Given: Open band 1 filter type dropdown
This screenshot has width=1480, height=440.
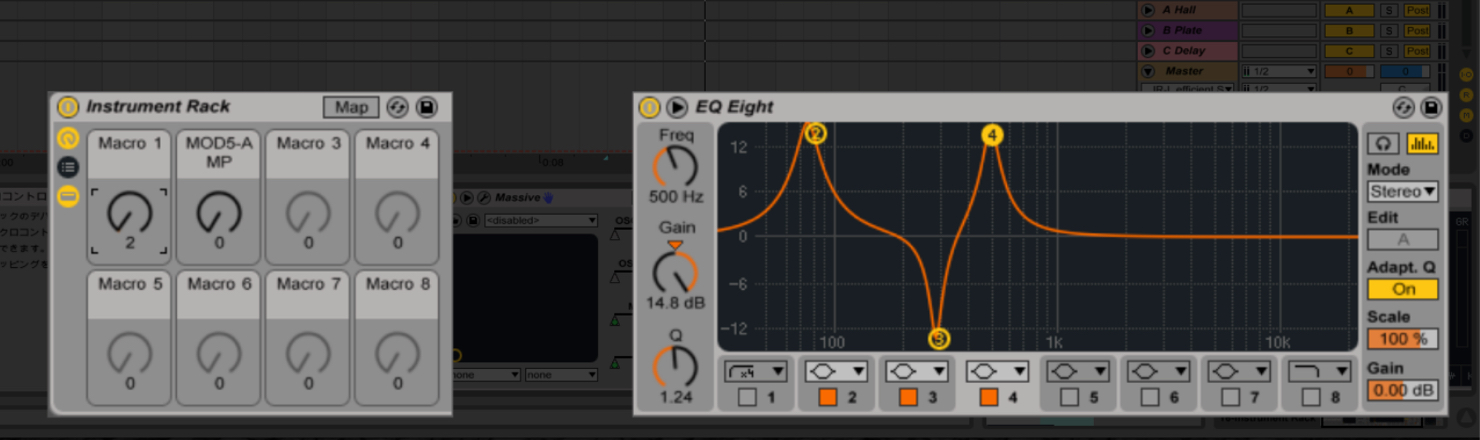Looking at the screenshot, I should (x=755, y=371).
